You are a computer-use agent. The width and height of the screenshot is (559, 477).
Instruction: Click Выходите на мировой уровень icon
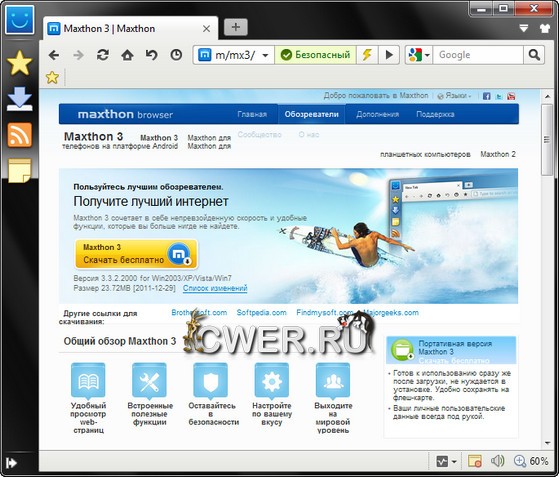coord(333,380)
